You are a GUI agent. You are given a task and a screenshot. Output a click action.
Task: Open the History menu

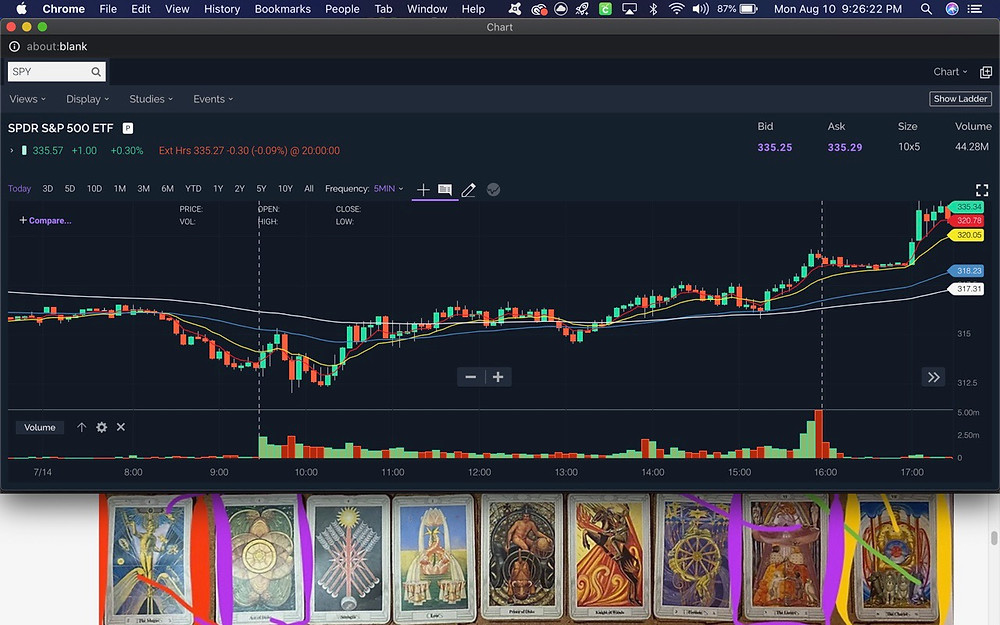click(x=221, y=9)
